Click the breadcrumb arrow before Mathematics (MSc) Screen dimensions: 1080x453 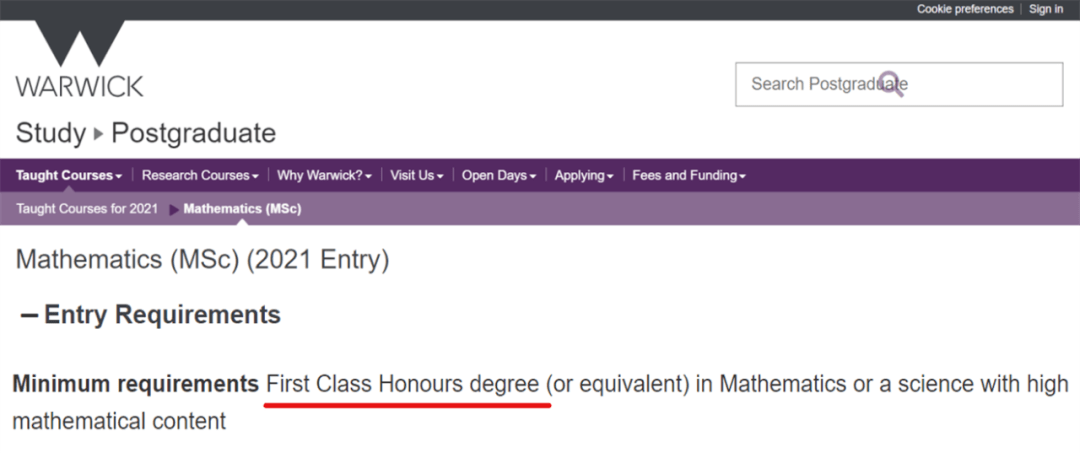point(174,209)
